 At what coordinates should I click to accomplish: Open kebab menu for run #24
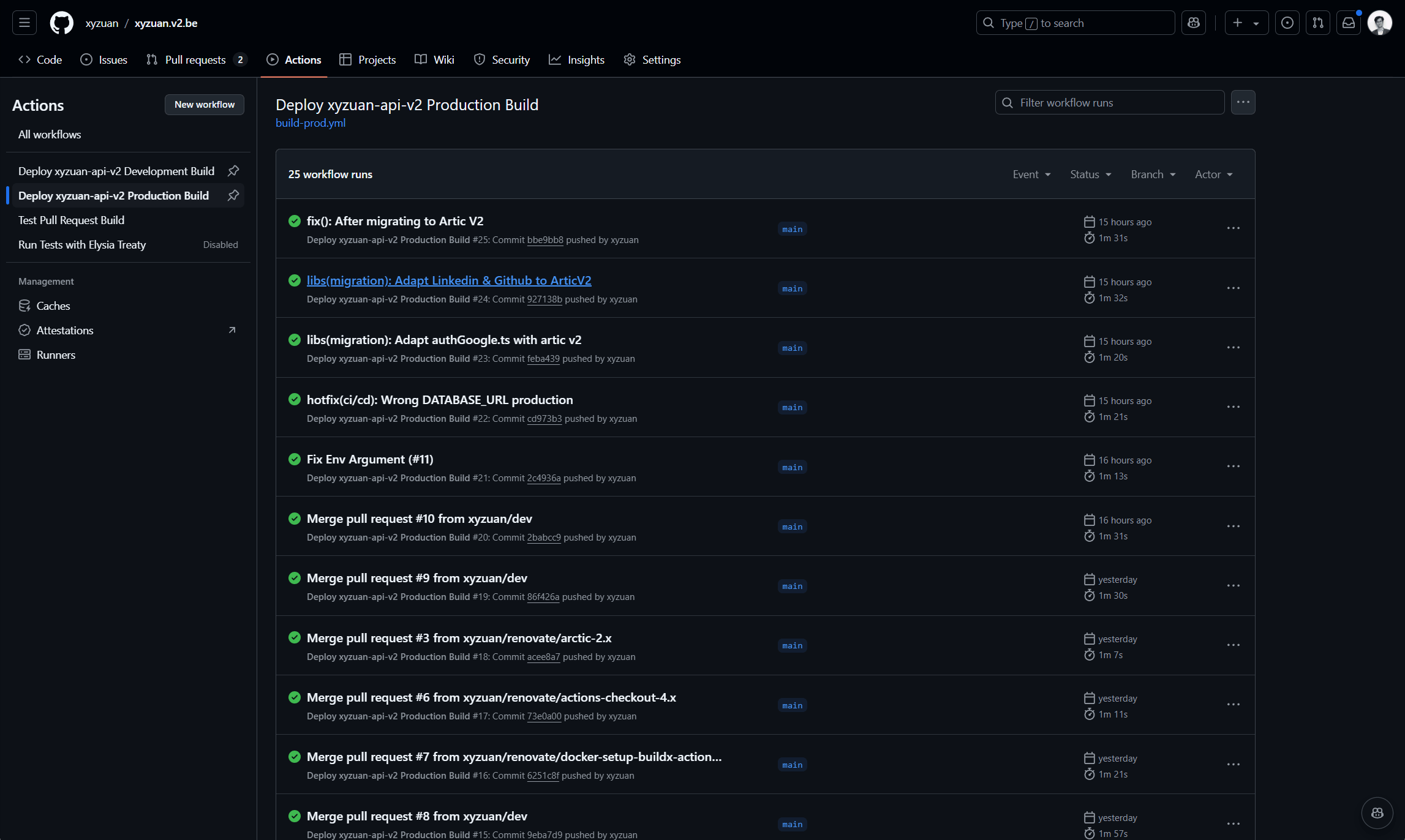click(1233, 288)
